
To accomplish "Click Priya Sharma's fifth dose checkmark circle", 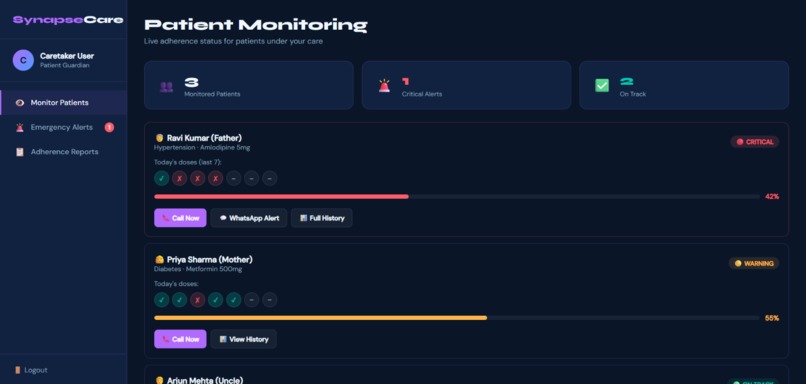I will [233, 300].
